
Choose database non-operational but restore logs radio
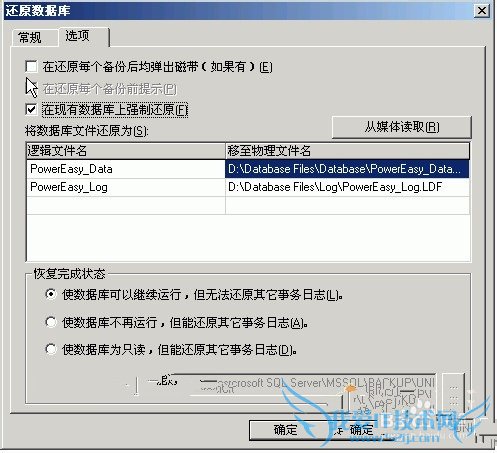(51, 322)
